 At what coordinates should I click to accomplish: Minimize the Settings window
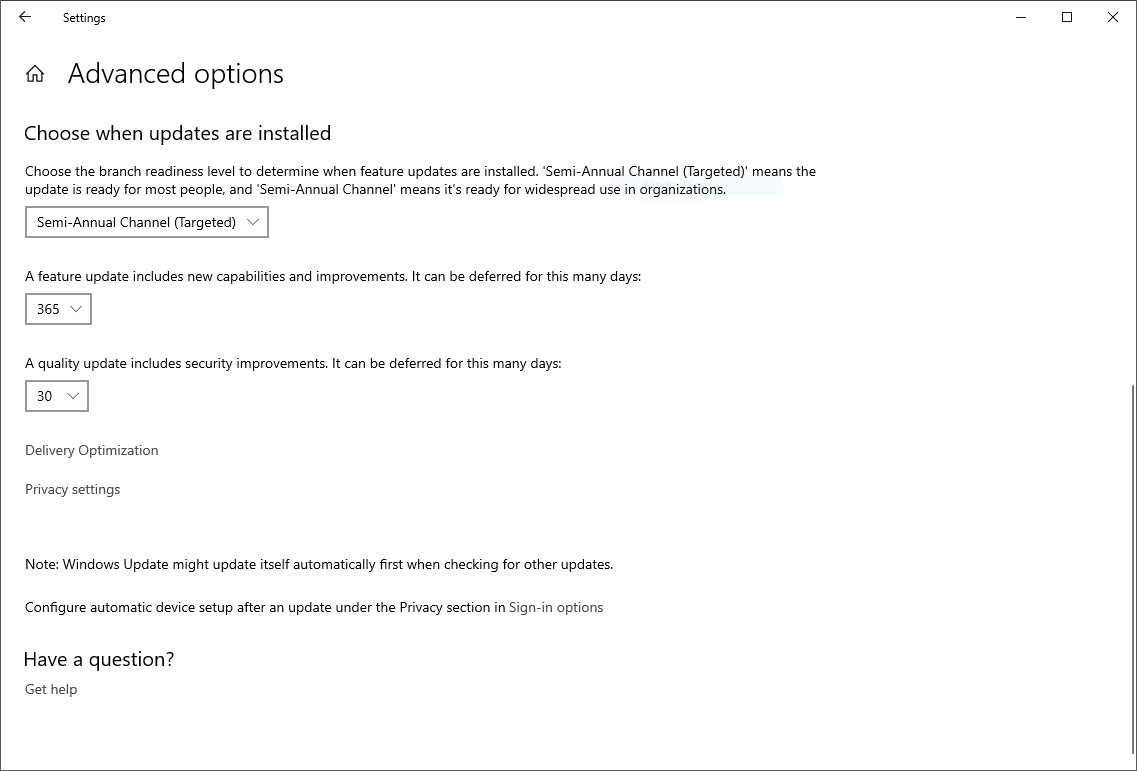[1021, 17]
